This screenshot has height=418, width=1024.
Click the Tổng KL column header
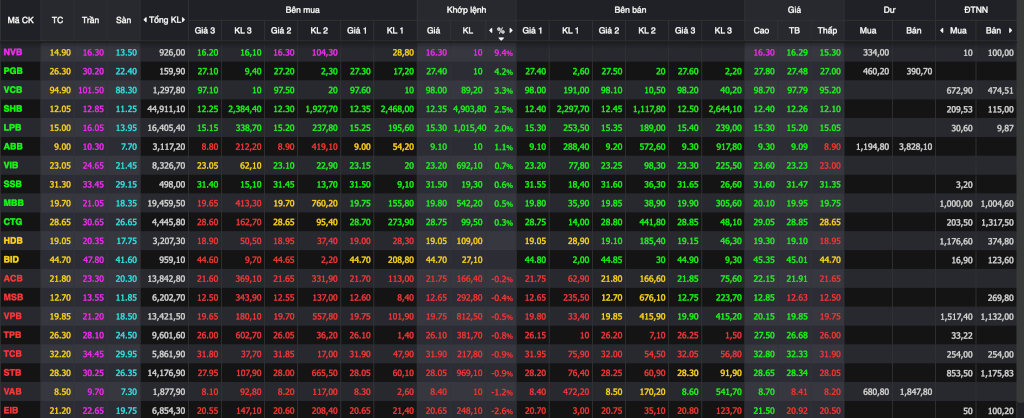pyautogui.click(x=165, y=20)
